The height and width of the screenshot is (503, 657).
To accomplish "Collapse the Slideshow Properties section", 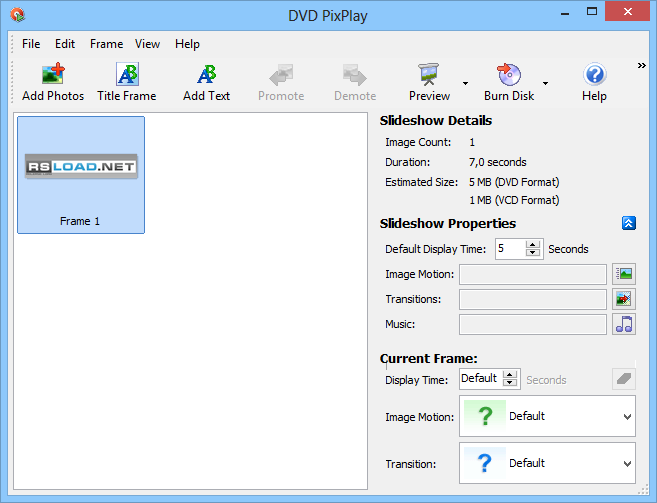I will pyautogui.click(x=629, y=223).
